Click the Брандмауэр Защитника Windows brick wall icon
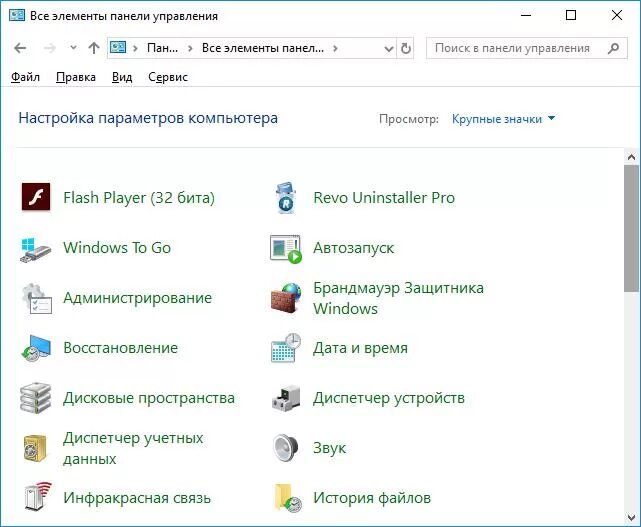Screen dimensions: 641x527 [x=286, y=298]
